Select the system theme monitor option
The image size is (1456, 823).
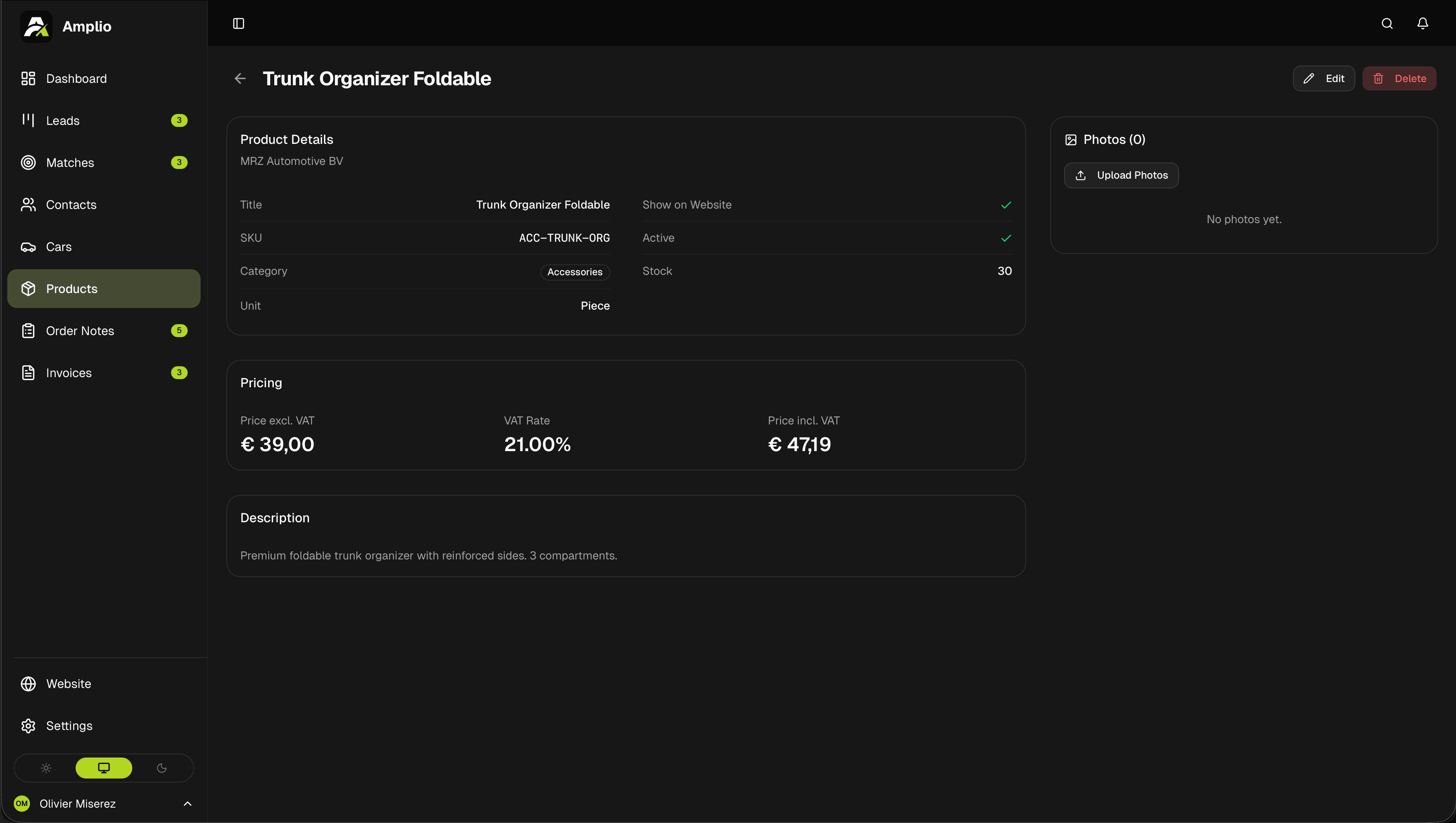coord(104,768)
